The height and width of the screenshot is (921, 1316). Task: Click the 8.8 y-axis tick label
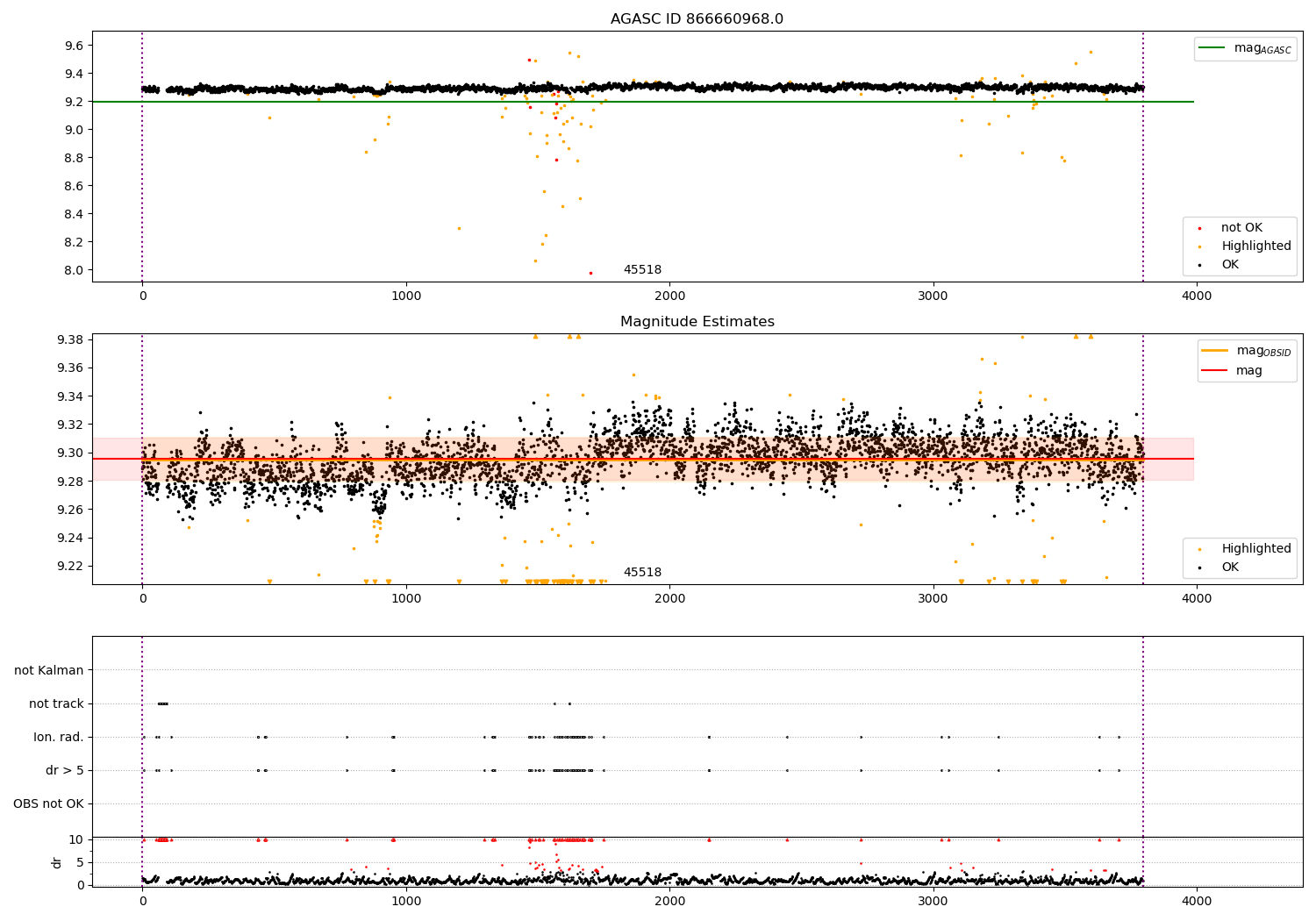click(x=75, y=158)
